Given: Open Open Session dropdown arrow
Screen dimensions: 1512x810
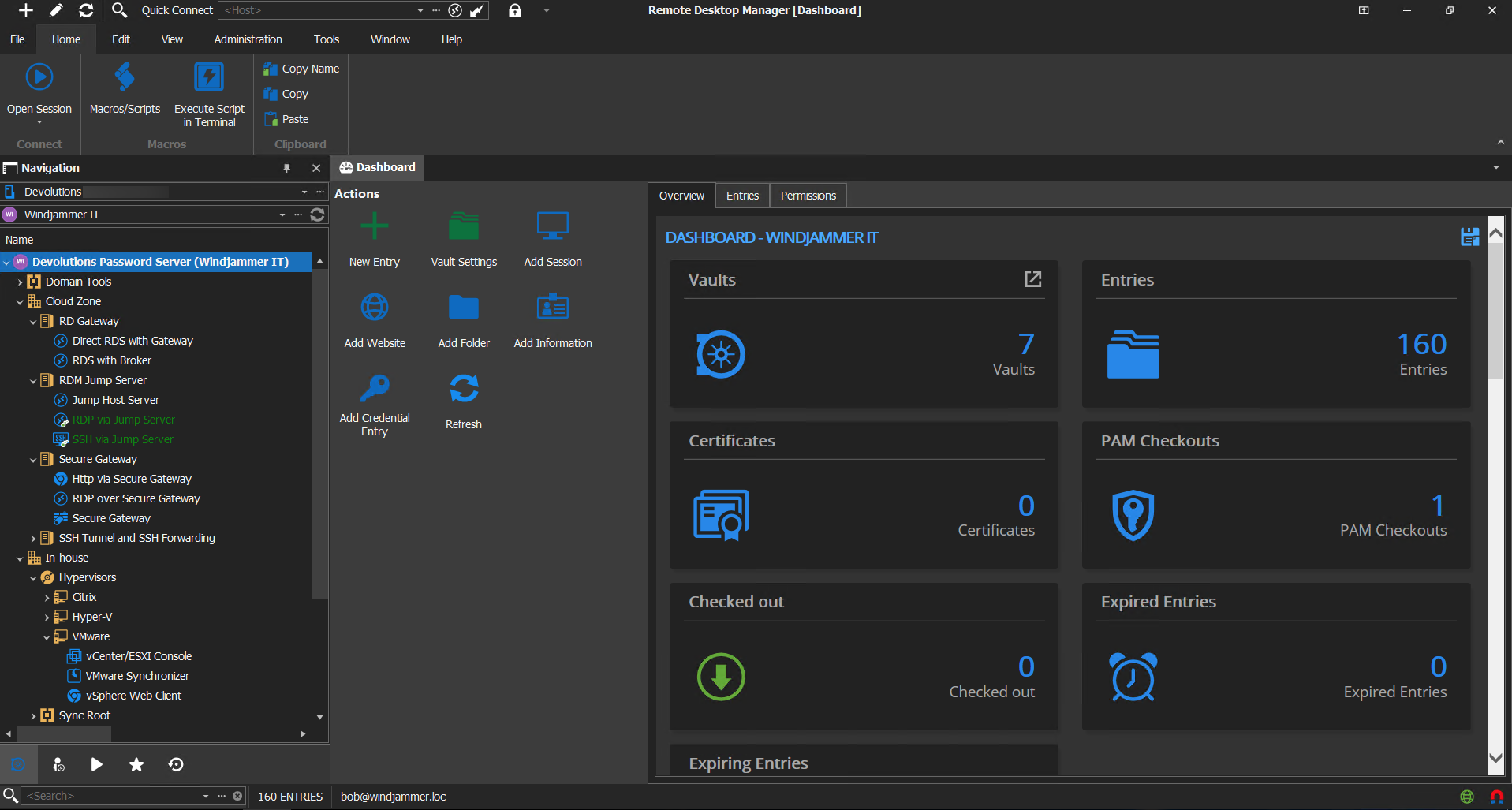Looking at the screenshot, I should [x=39, y=123].
